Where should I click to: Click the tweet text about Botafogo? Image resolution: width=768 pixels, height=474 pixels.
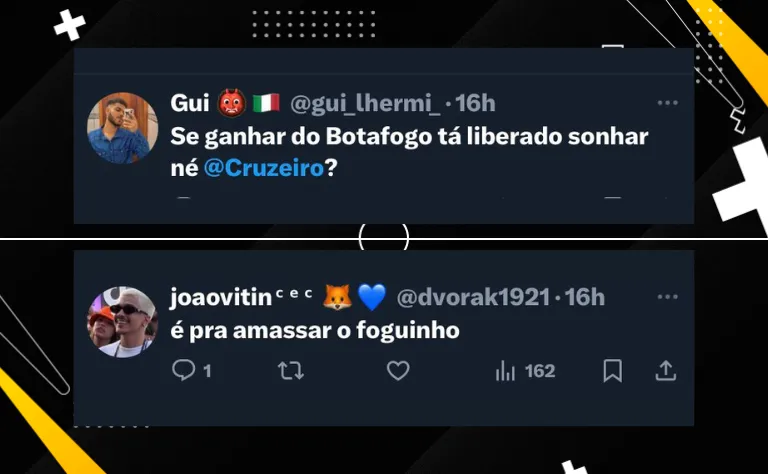(x=409, y=152)
